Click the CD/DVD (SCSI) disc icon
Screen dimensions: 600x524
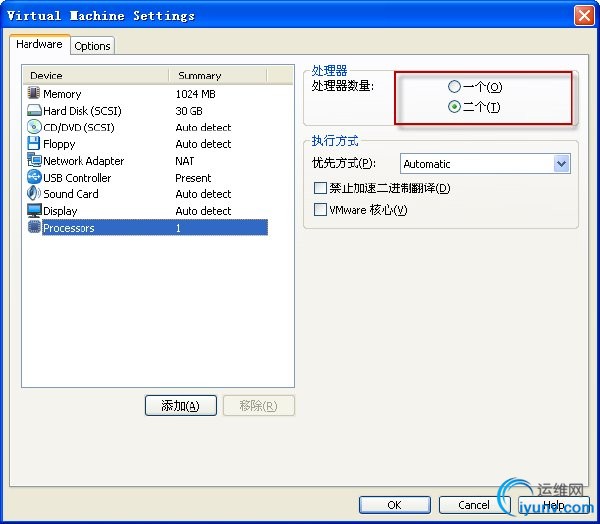(x=34, y=127)
